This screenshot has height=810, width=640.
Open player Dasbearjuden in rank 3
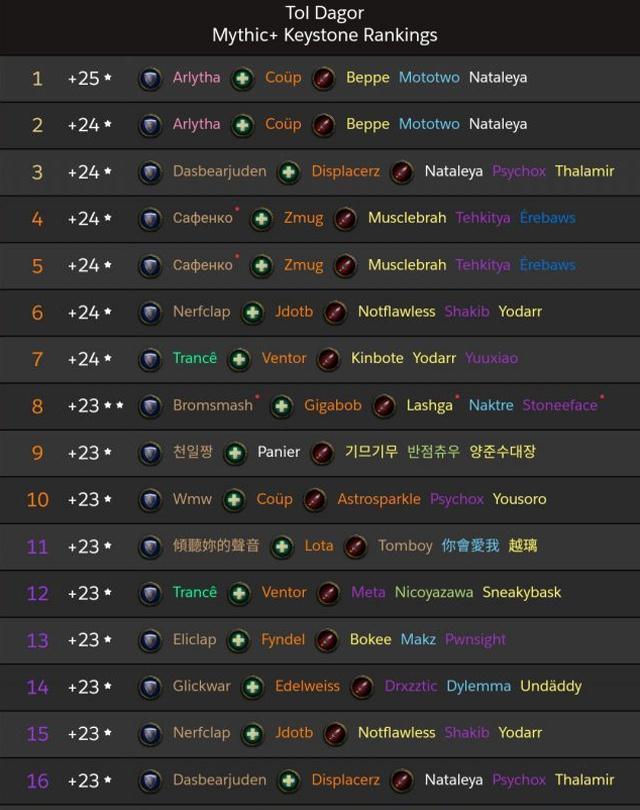[220, 172]
